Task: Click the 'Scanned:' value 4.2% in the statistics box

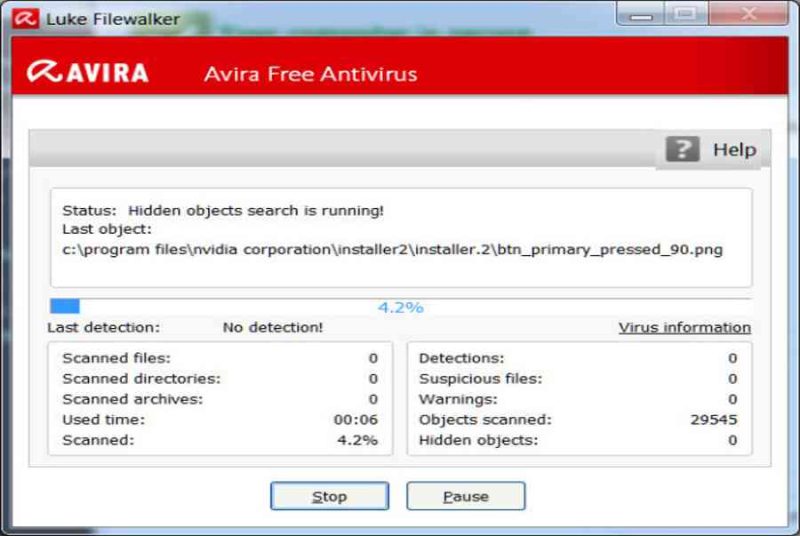Action: [x=357, y=440]
